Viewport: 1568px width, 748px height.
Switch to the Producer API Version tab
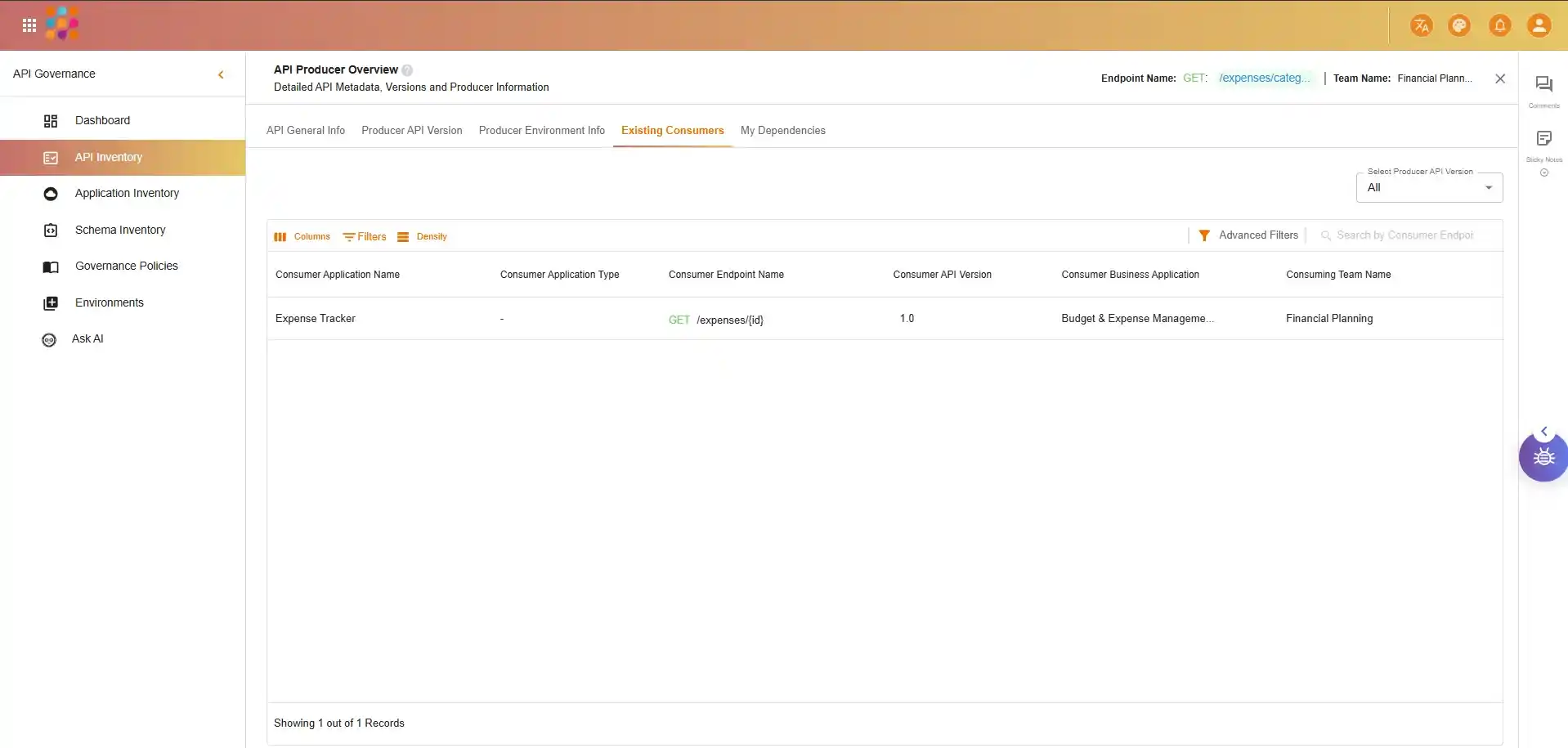coord(411,131)
